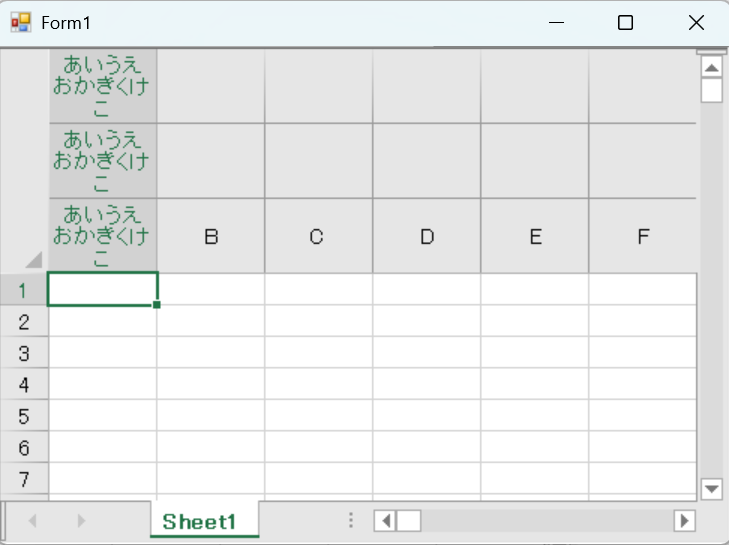This screenshot has height=545, width=729.
Task: Click the horizontal scrollbar thumb
Action: (409, 520)
